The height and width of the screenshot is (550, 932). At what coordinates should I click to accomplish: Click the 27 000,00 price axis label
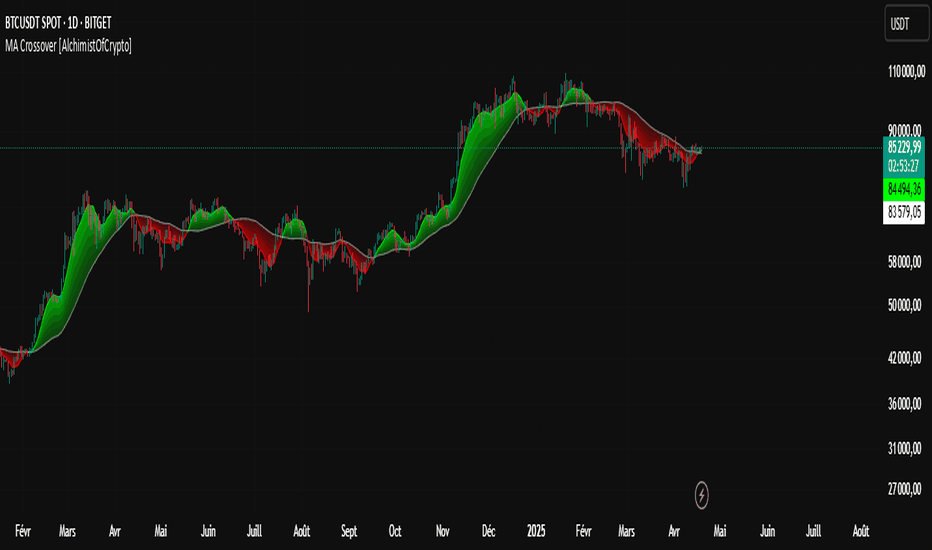point(905,489)
